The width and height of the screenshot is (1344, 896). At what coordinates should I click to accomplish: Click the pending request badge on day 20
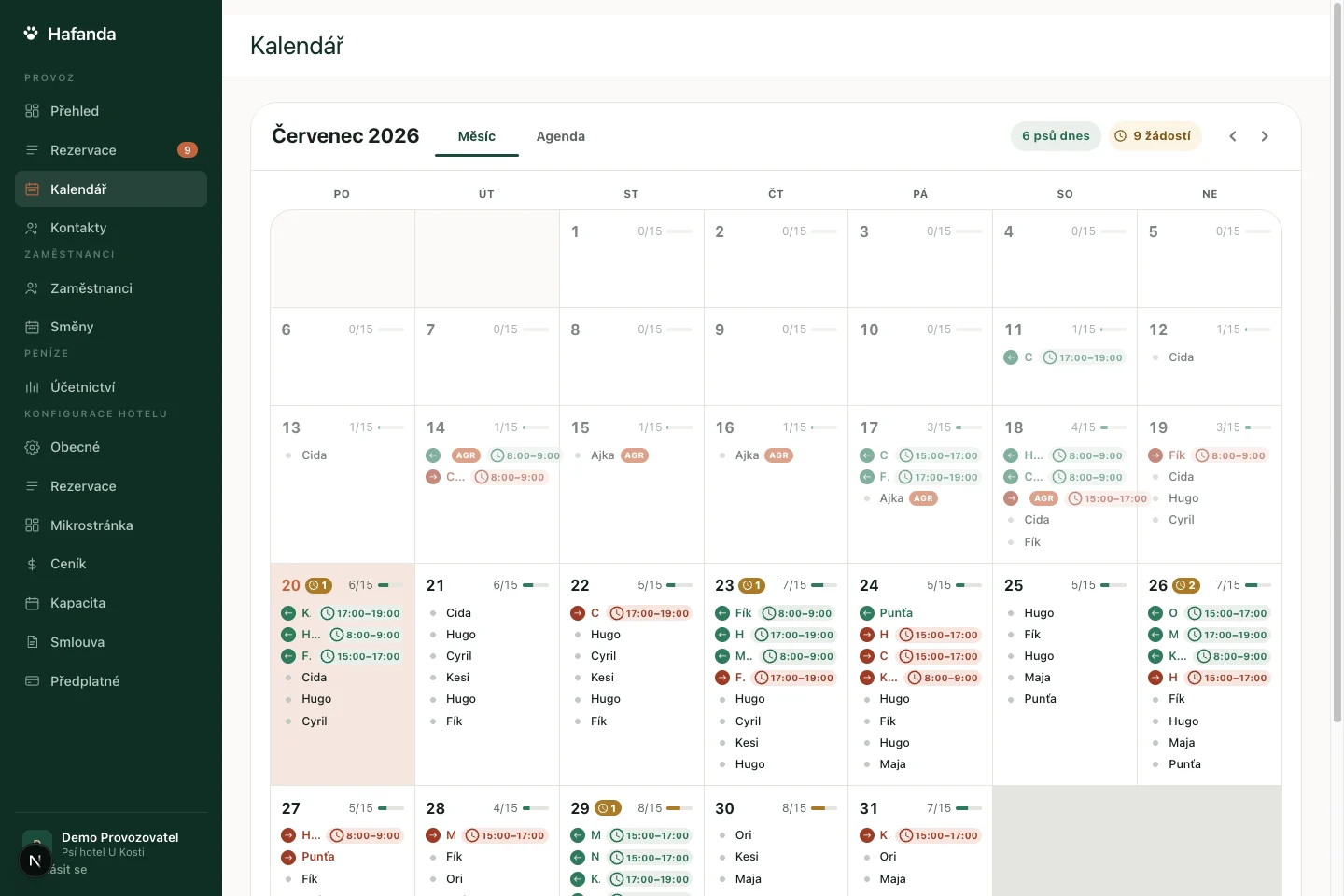click(319, 585)
